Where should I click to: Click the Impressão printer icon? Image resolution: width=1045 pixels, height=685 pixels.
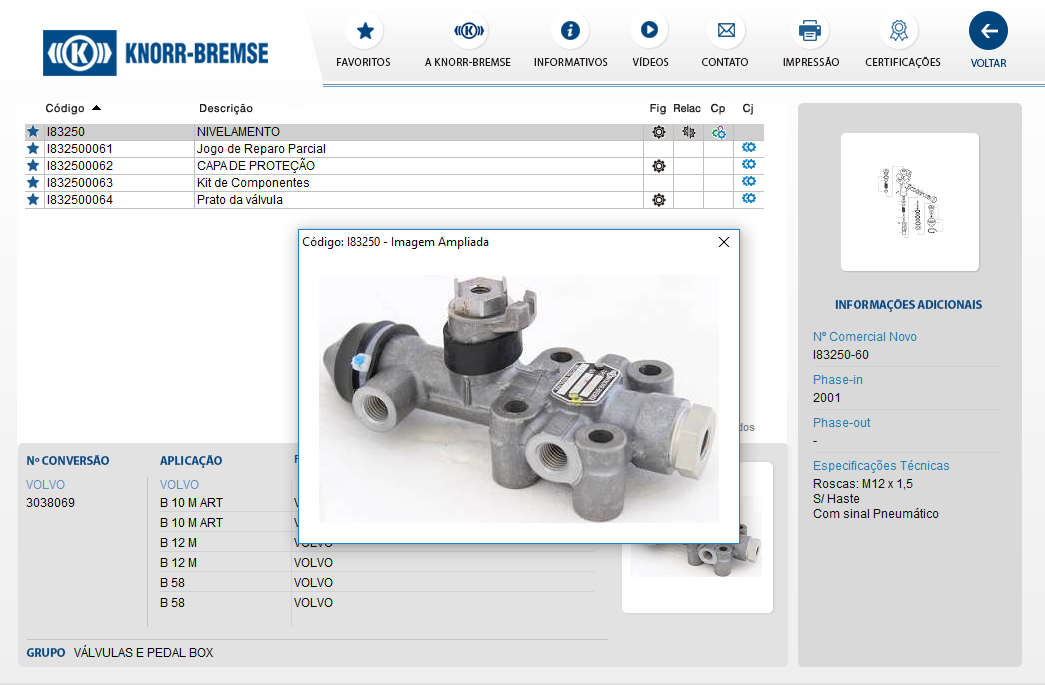(x=810, y=31)
